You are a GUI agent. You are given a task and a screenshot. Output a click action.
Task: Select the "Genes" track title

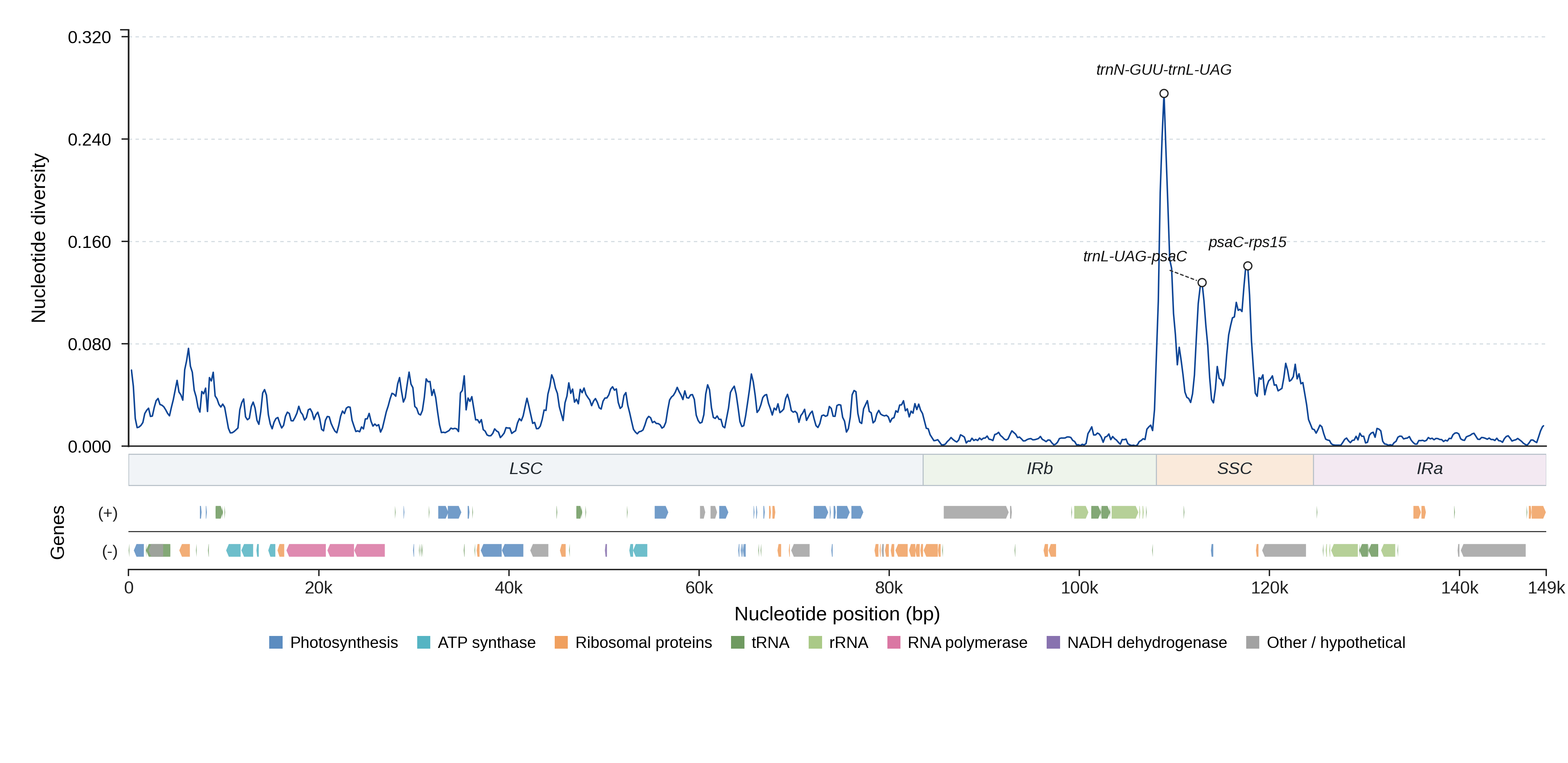[x=57, y=532]
